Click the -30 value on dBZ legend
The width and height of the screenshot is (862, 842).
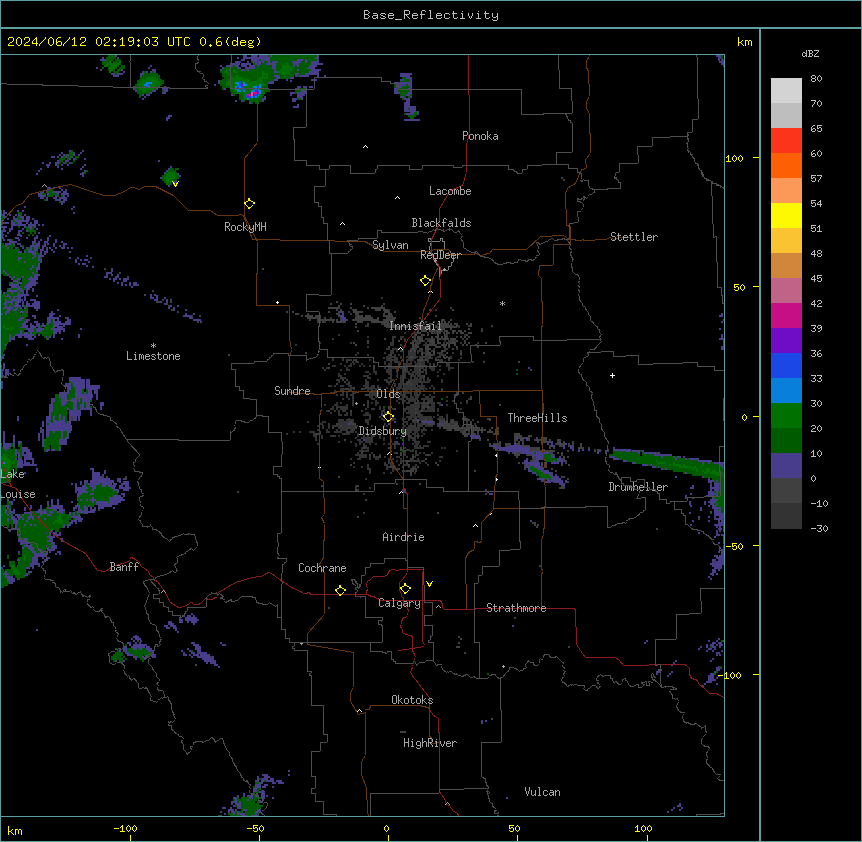pyautogui.click(x=819, y=529)
